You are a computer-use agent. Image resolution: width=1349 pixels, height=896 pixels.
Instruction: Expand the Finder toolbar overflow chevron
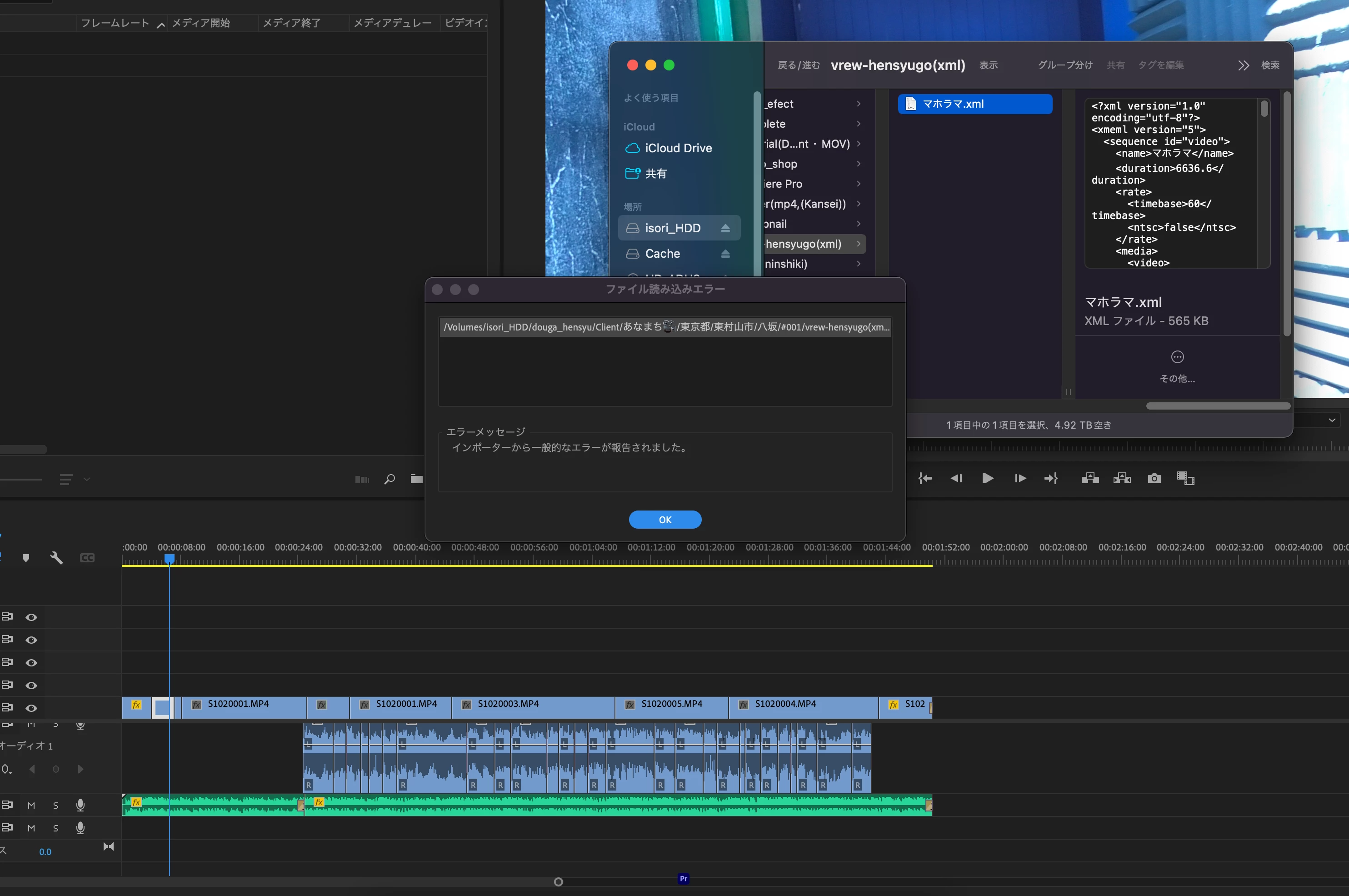(1243, 65)
